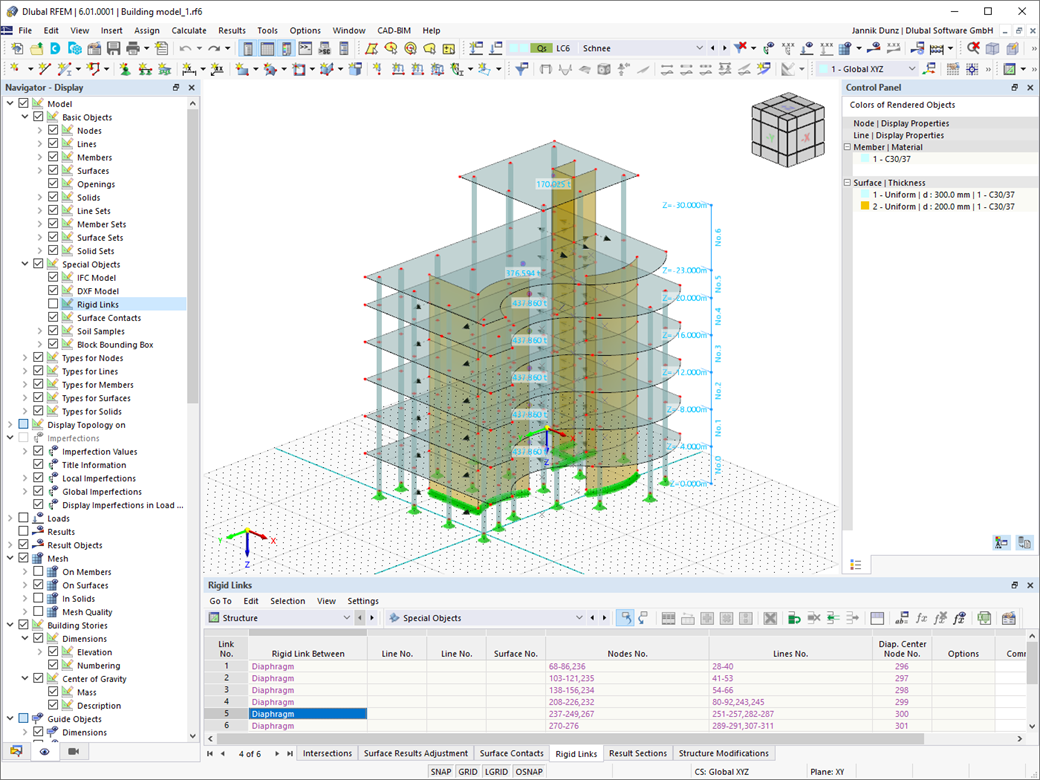Uncheck the Nodes checkbox

[x=53, y=130]
